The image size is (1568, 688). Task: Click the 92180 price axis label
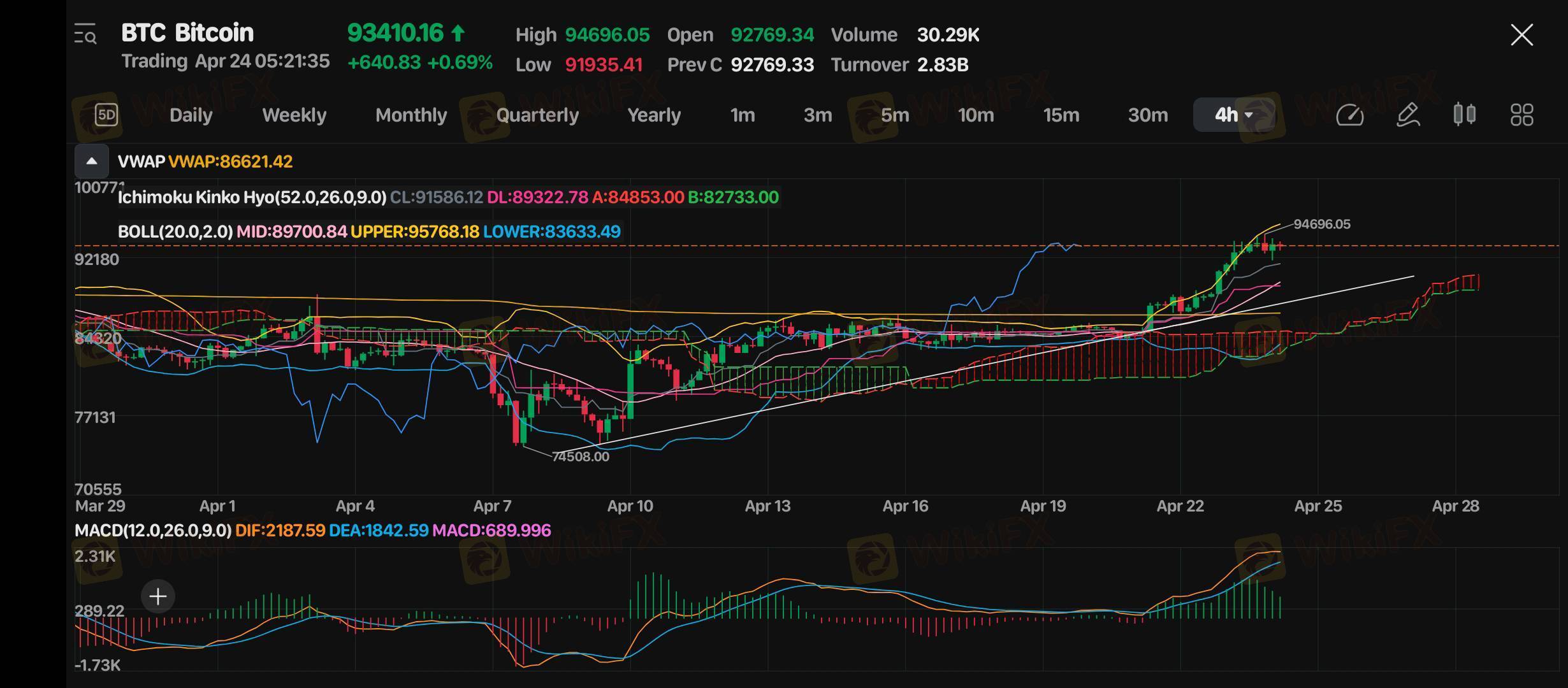click(97, 260)
